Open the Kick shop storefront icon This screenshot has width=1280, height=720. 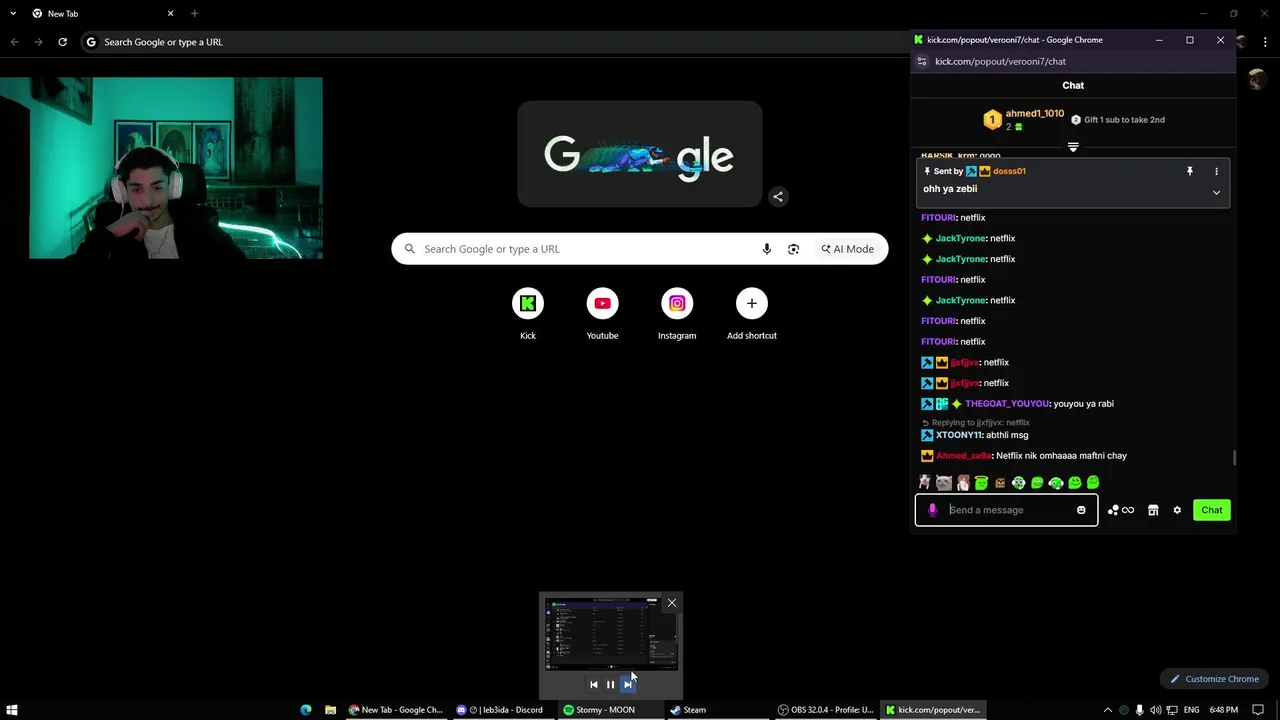coord(1153,510)
